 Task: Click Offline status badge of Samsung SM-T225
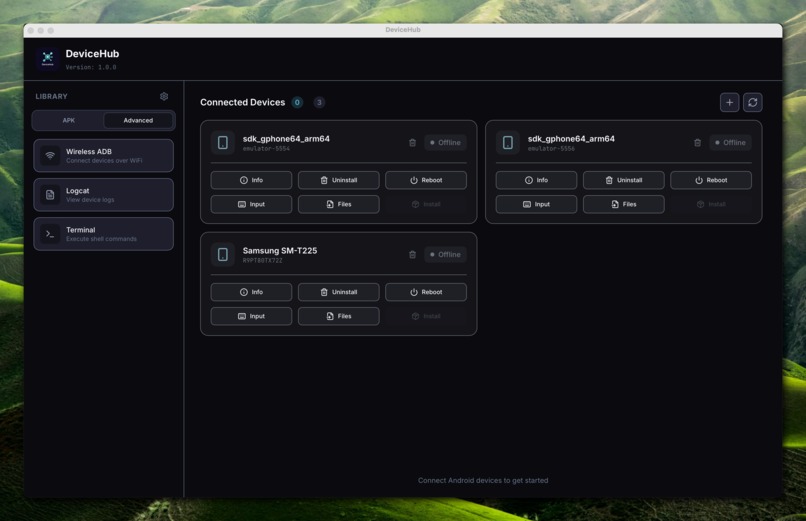point(445,255)
